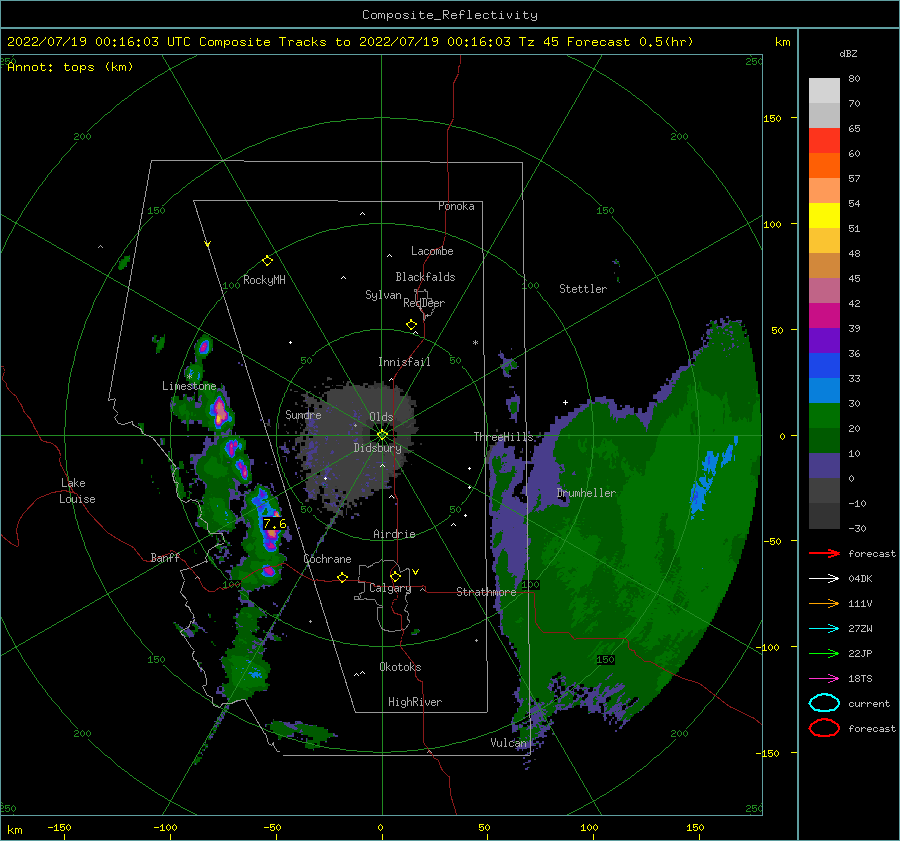The height and width of the screenshot is (841, 900).
Task: Click the 'Annot: tops (km)' annotation text
Action: (x=70, y=67)
